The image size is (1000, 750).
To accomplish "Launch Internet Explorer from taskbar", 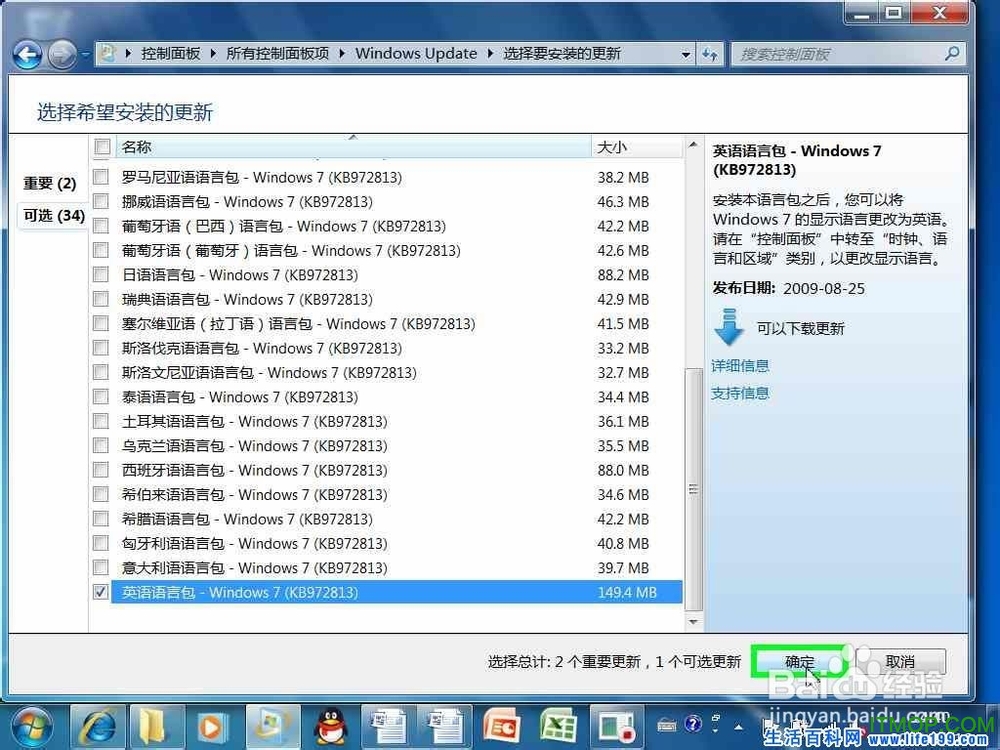I will tap(98, 727).
